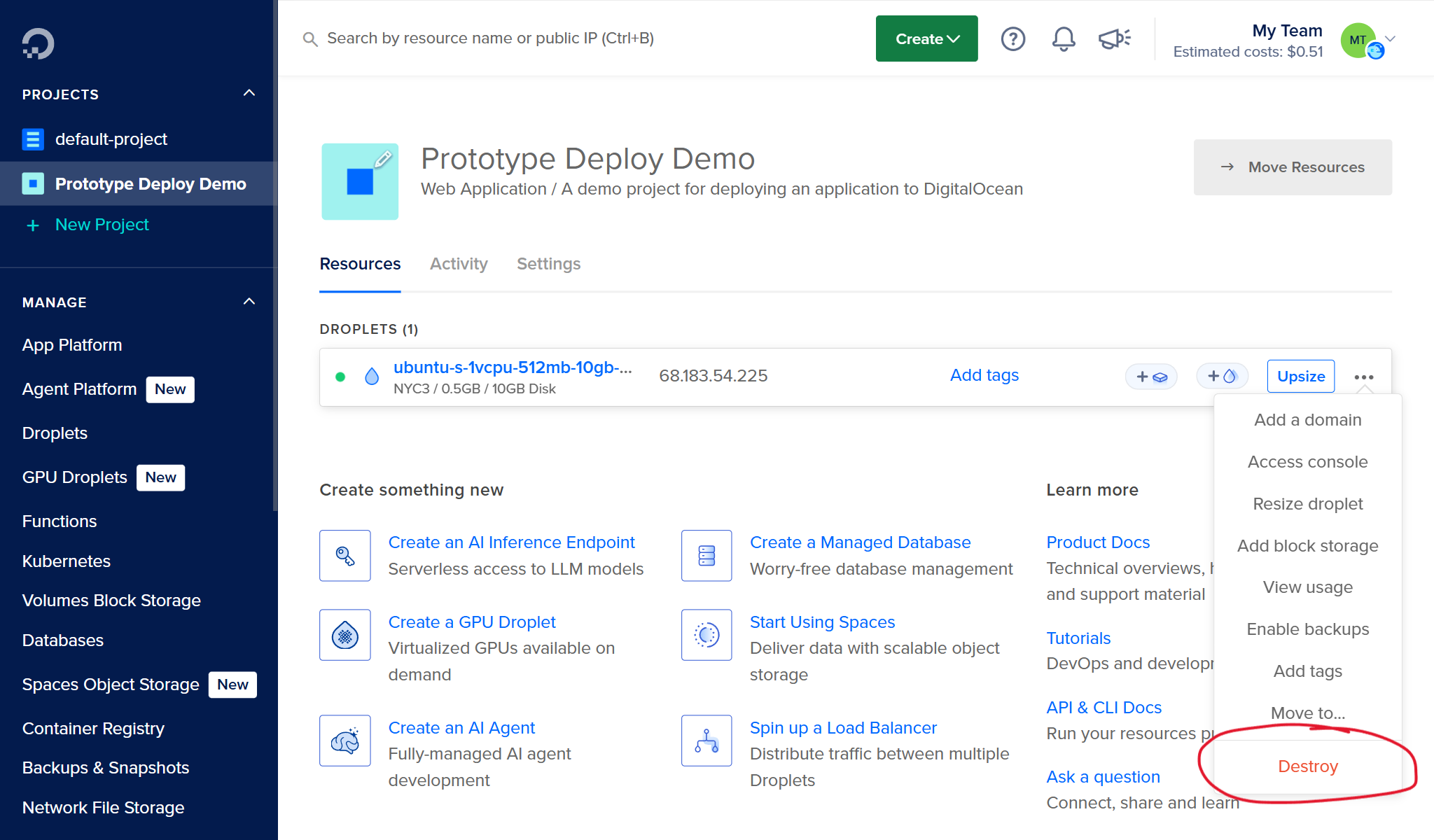Switch to the Activity tab
The height and width of the screenshot is (840, 1434).
(x=459, y=264)
